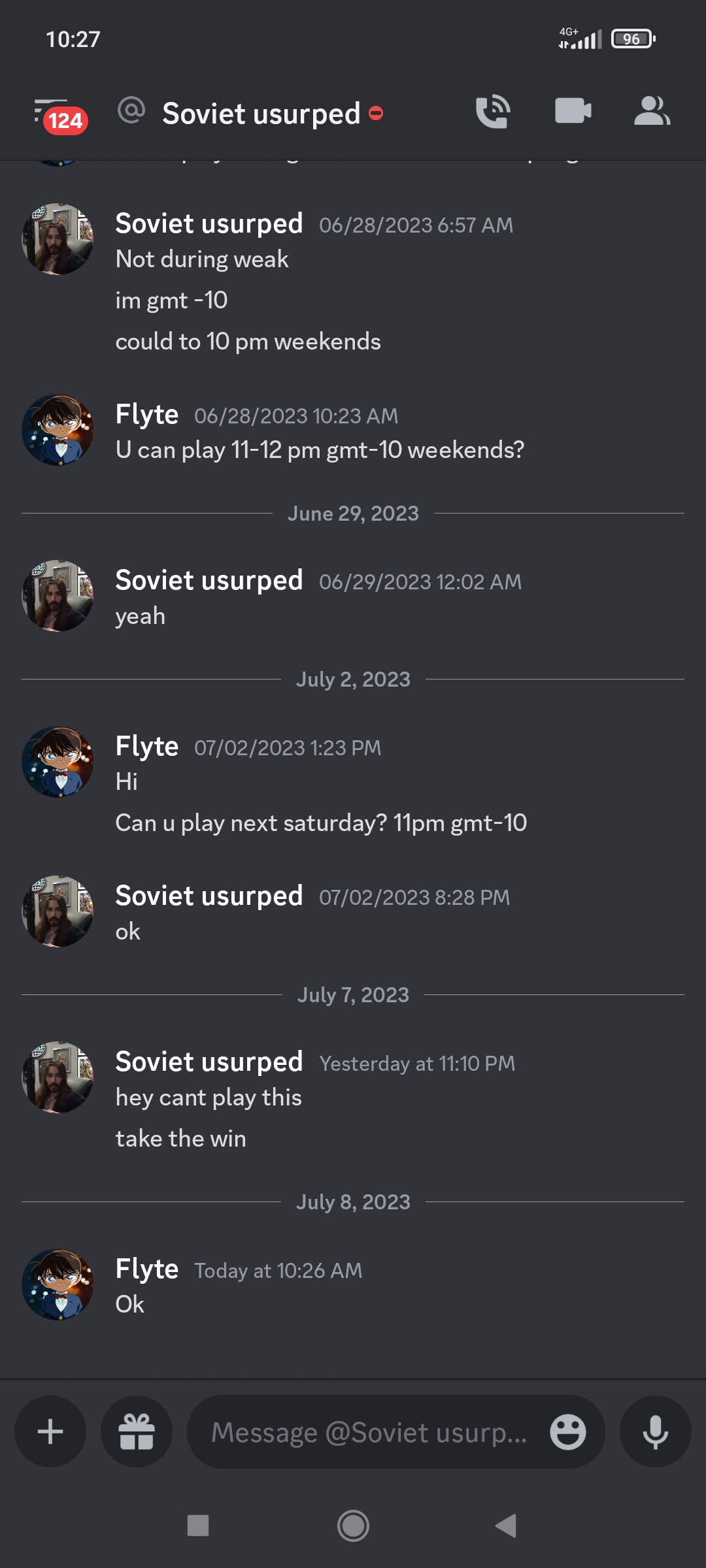Tap the Android back button
706x1568 pixels.
click(x=506, y=1526)
